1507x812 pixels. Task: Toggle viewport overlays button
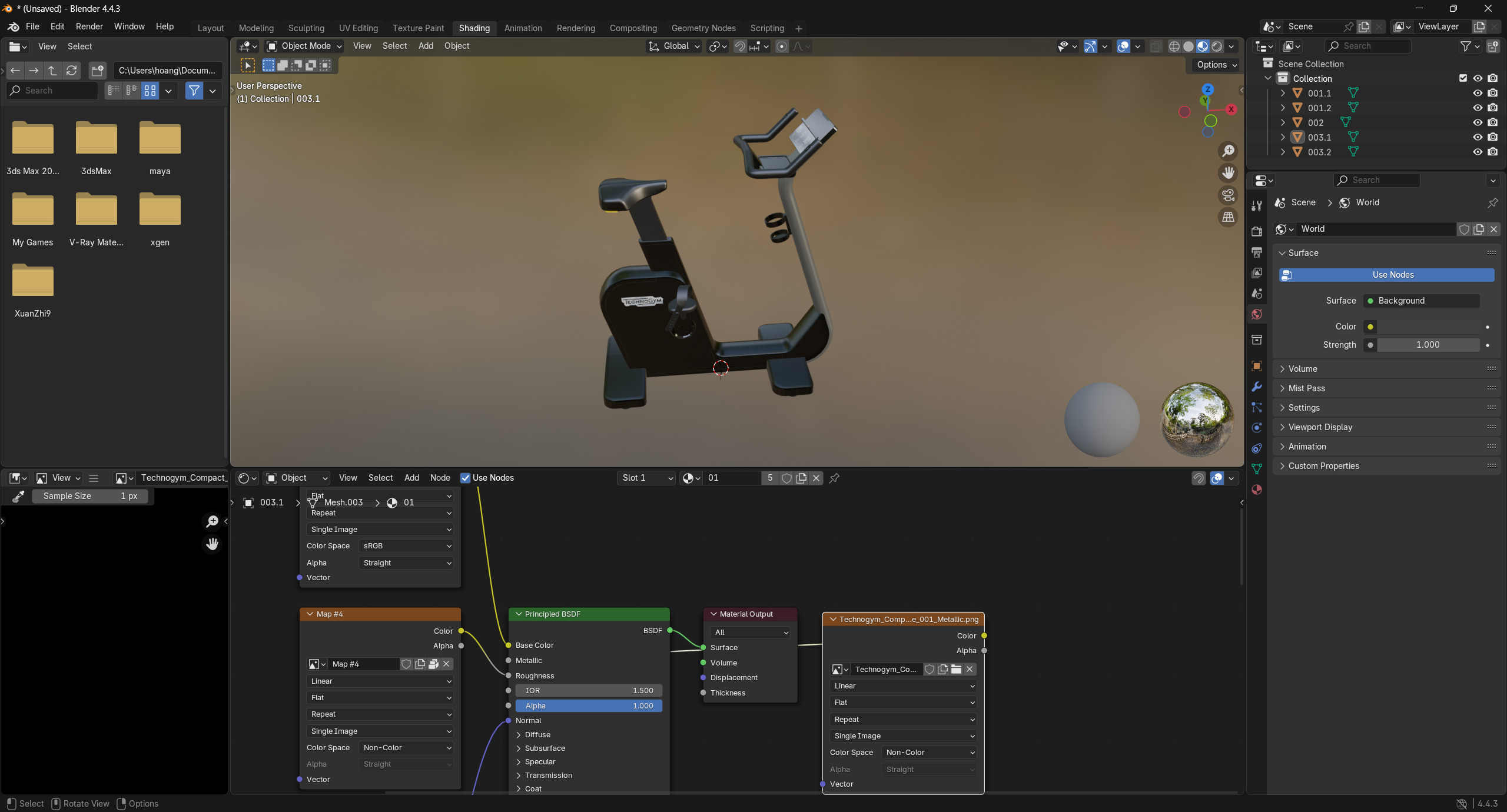[1123, 46]
